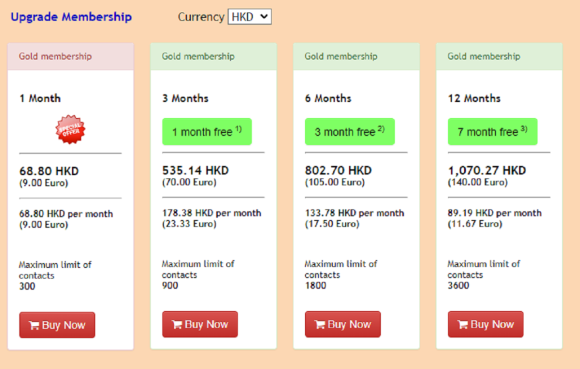Click cart icon on 12 Months Buy Now

tap(462, 325)
